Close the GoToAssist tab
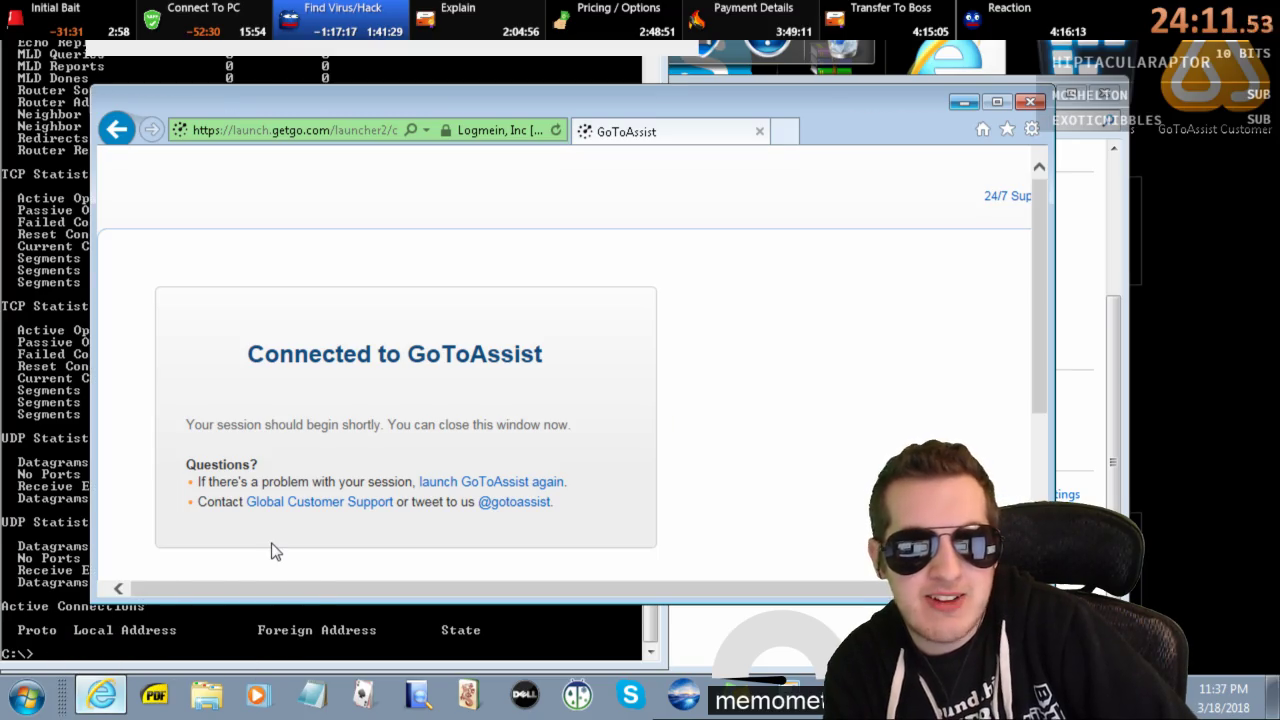The width and height of the screenshot is (1280, 720). click(x=760, y=131)
